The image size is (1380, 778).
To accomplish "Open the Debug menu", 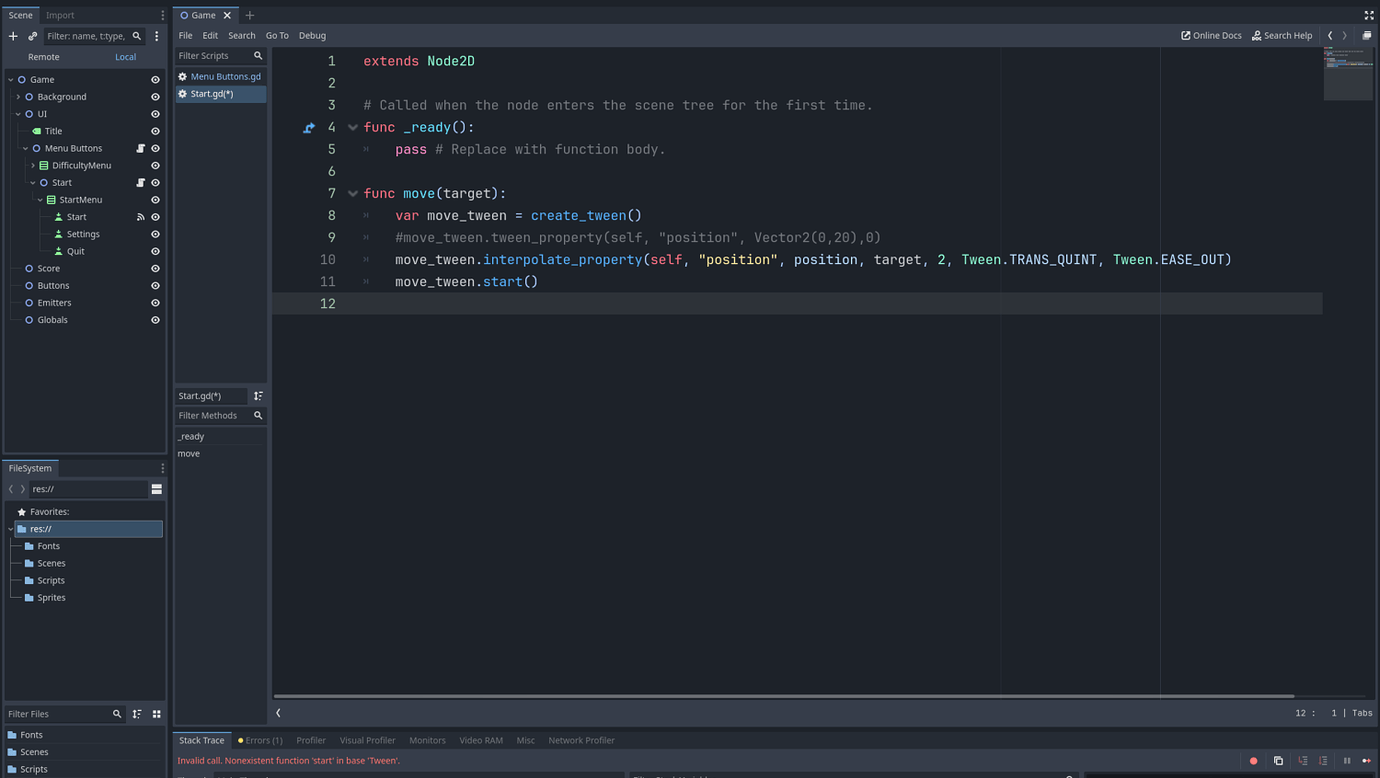I will [x=312, y=35].
